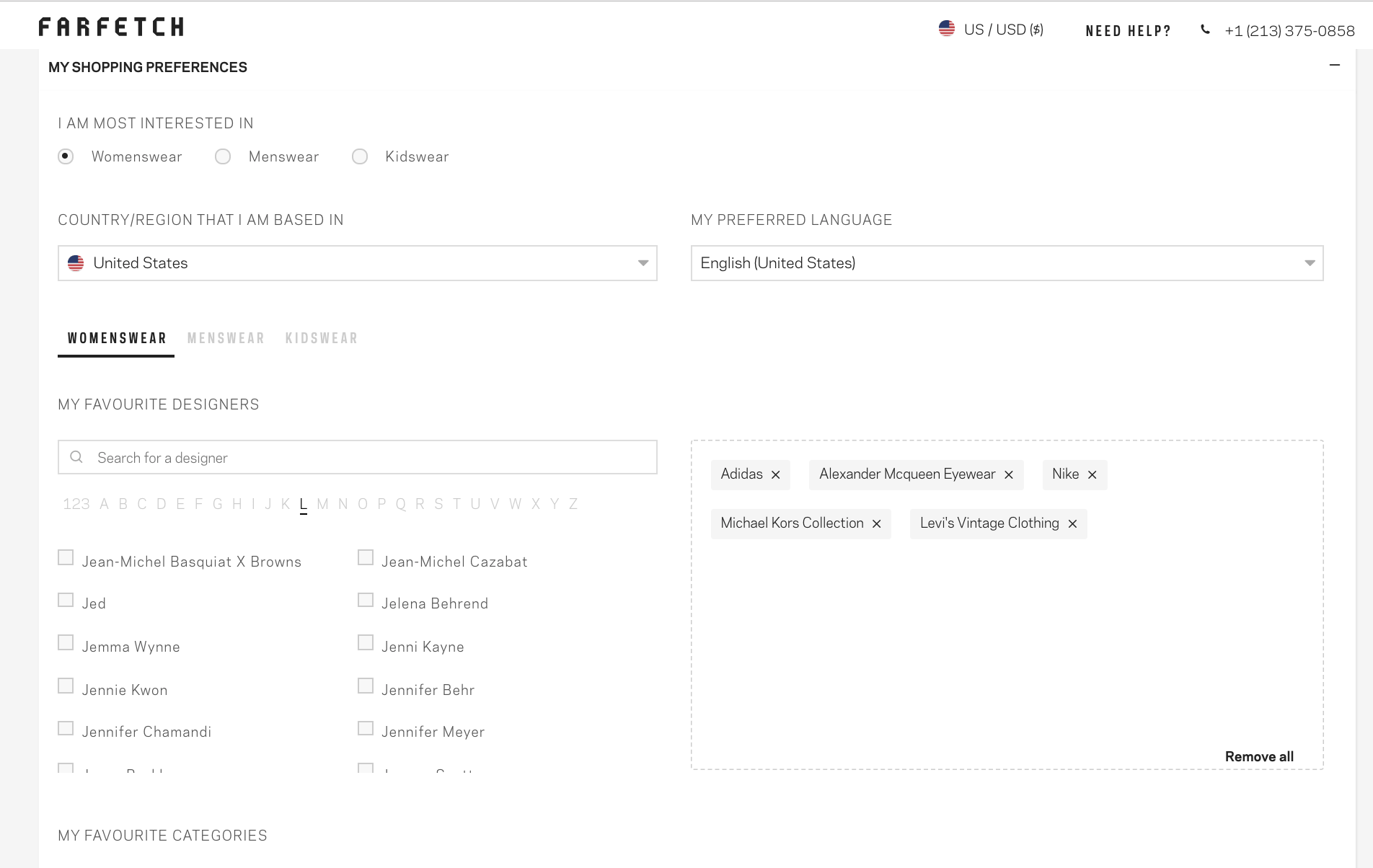
Task: Check the Jennie Kwon checkbox
Action: (66, 686)
